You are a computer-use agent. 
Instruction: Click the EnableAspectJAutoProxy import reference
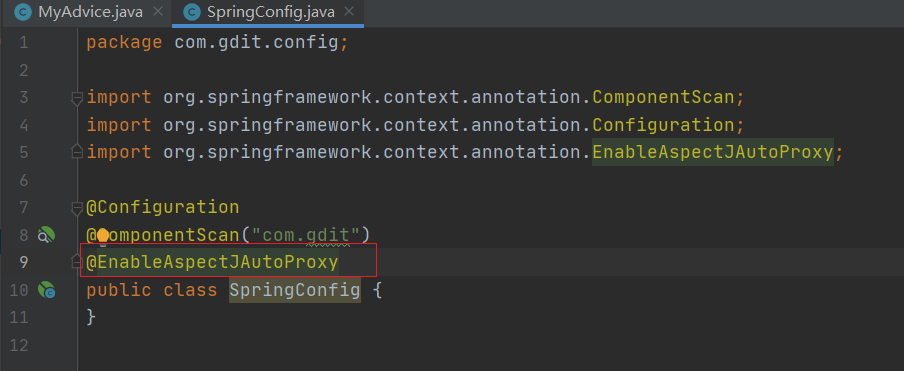(x=713, y=153)
